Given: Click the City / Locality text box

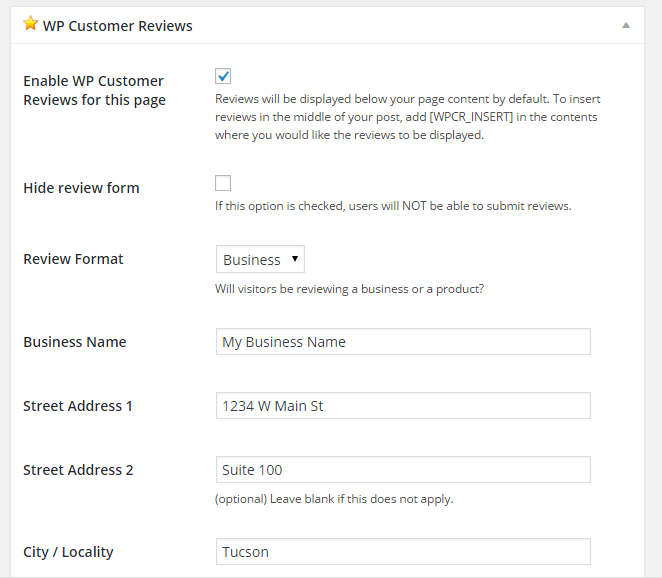Looking at the screenshot, I should coord(403,552).
